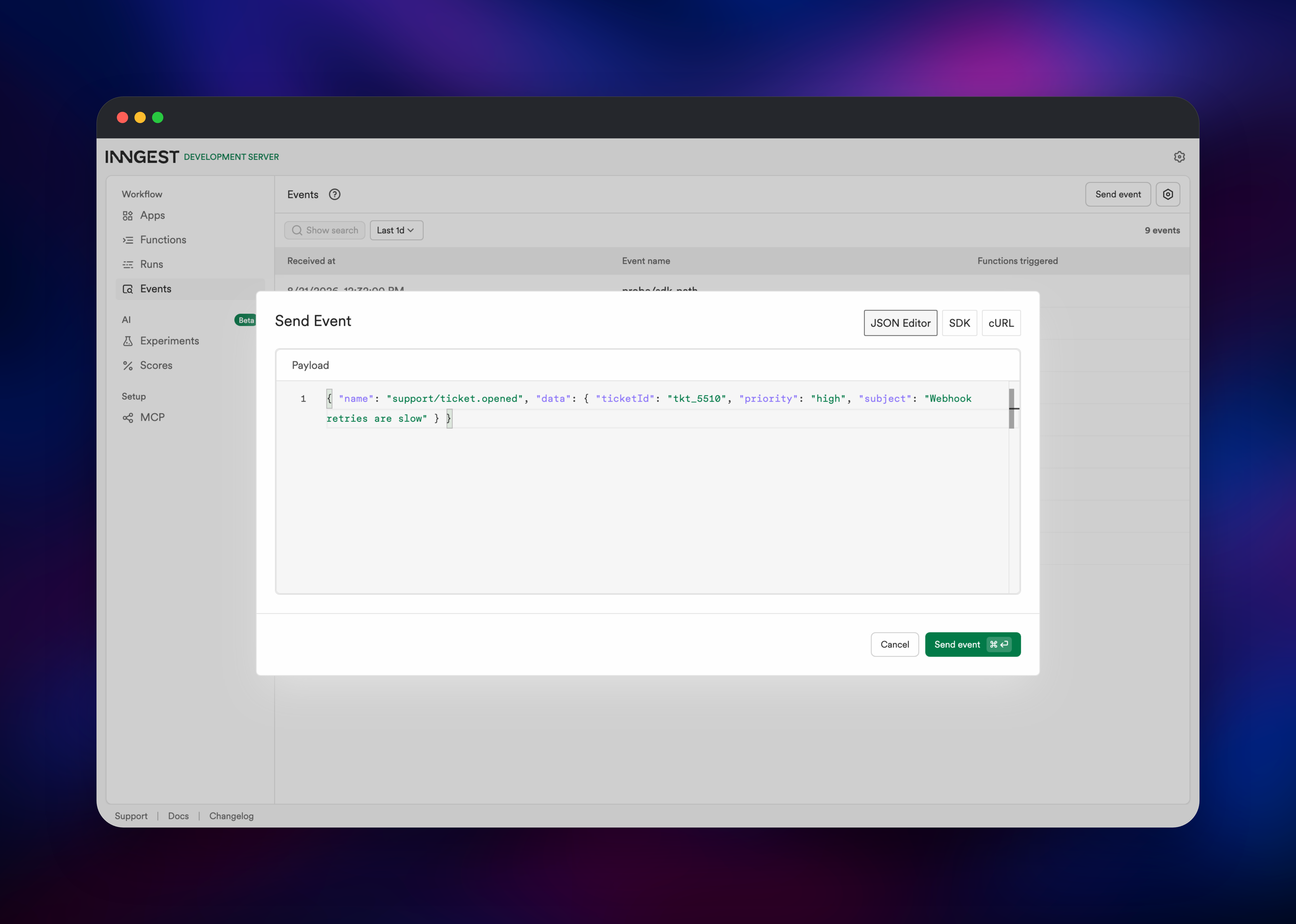This screenshot has height=924, width=1296.
Task: Click the Beta badge next to AI
Action: pyautogui.click(x=246, y=320)
